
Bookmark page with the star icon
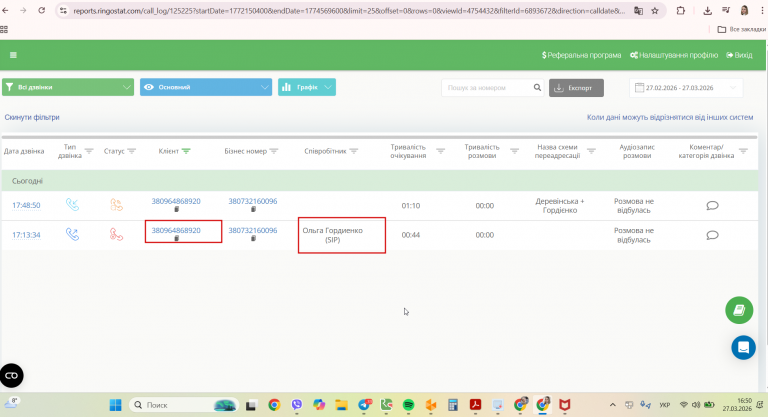[x=655, y=10]
